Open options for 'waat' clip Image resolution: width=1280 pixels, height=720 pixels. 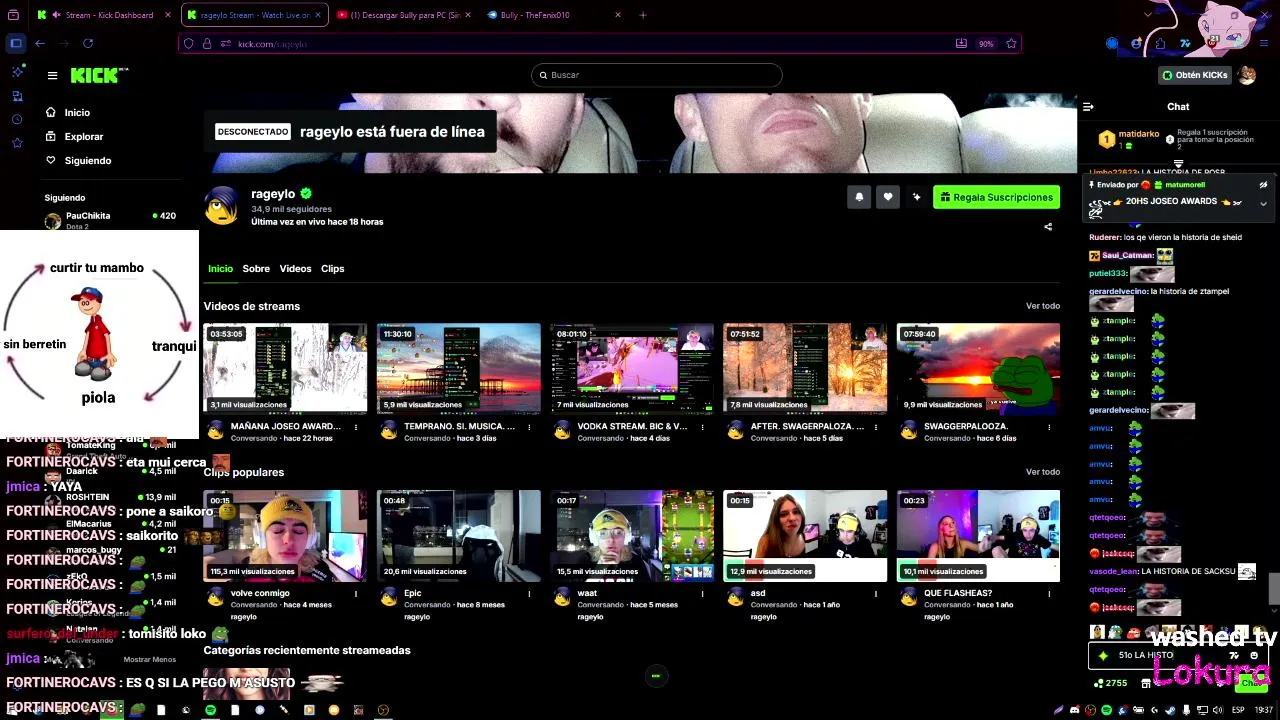coord(702,594)
